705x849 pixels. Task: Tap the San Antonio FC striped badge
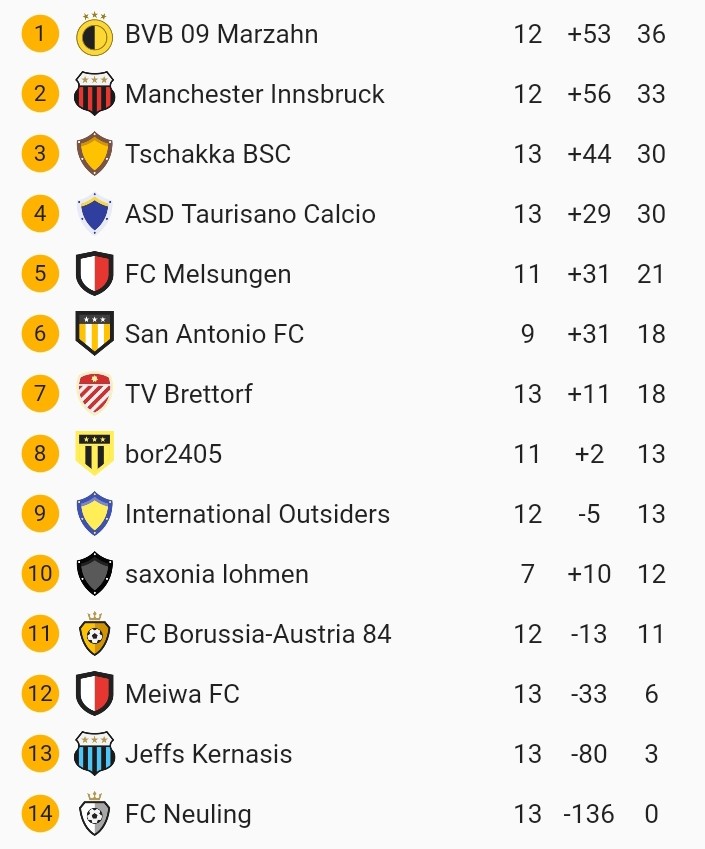[x=95, y=334]
